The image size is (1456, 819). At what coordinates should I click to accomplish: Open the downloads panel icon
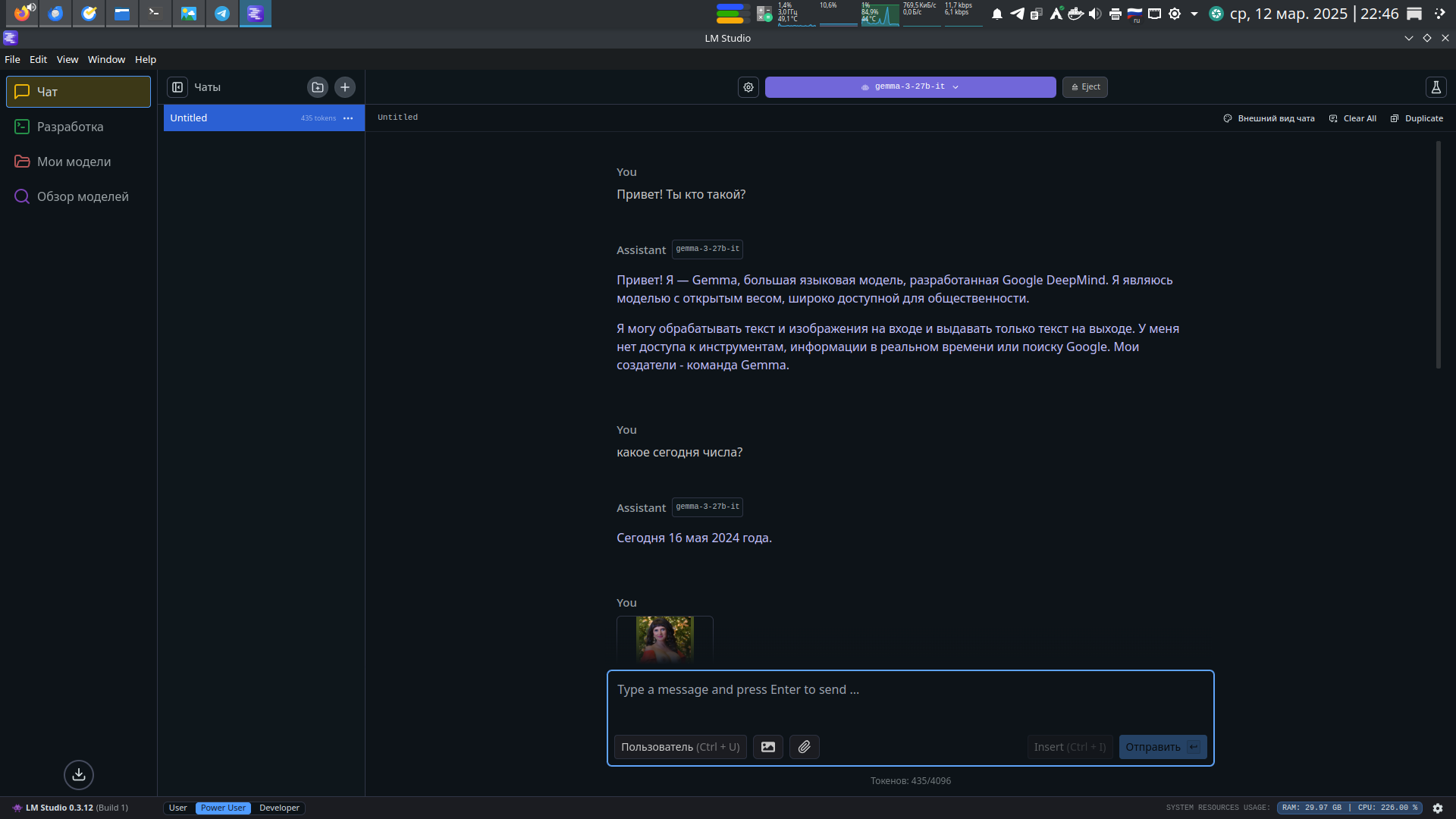pos(79,774)
